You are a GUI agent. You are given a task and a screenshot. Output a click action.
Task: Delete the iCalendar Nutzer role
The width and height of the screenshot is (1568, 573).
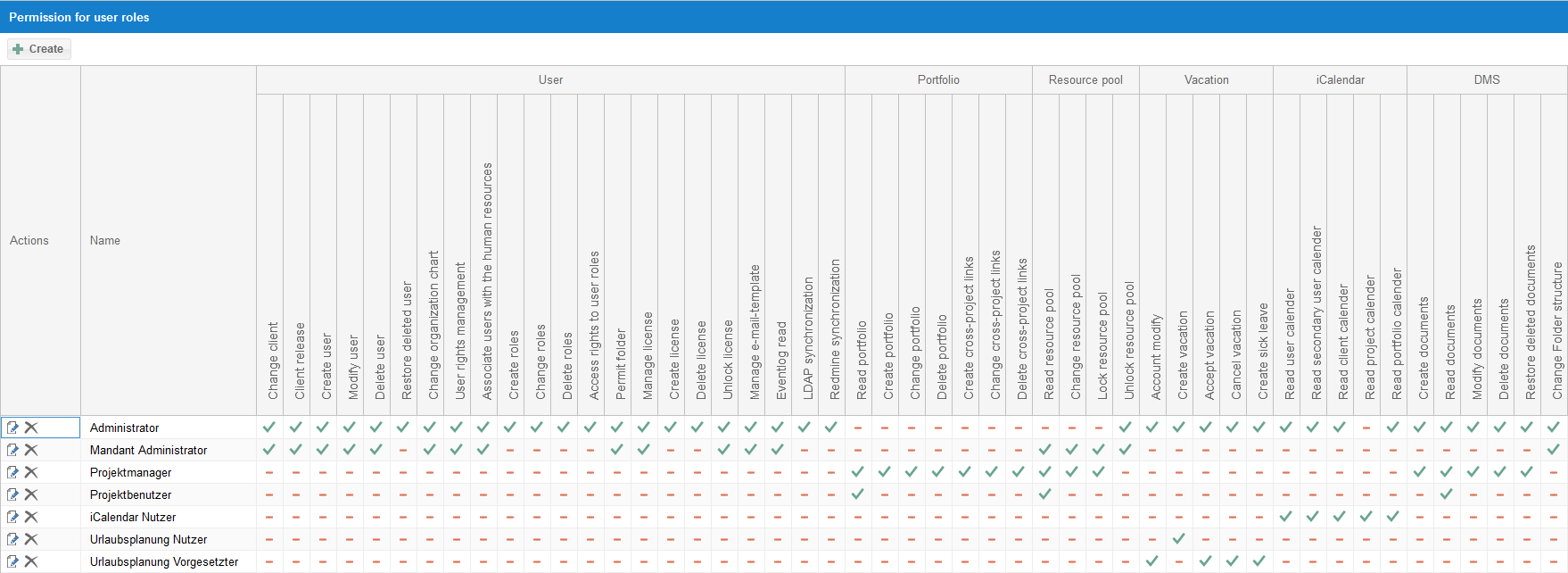coord(31,517)
